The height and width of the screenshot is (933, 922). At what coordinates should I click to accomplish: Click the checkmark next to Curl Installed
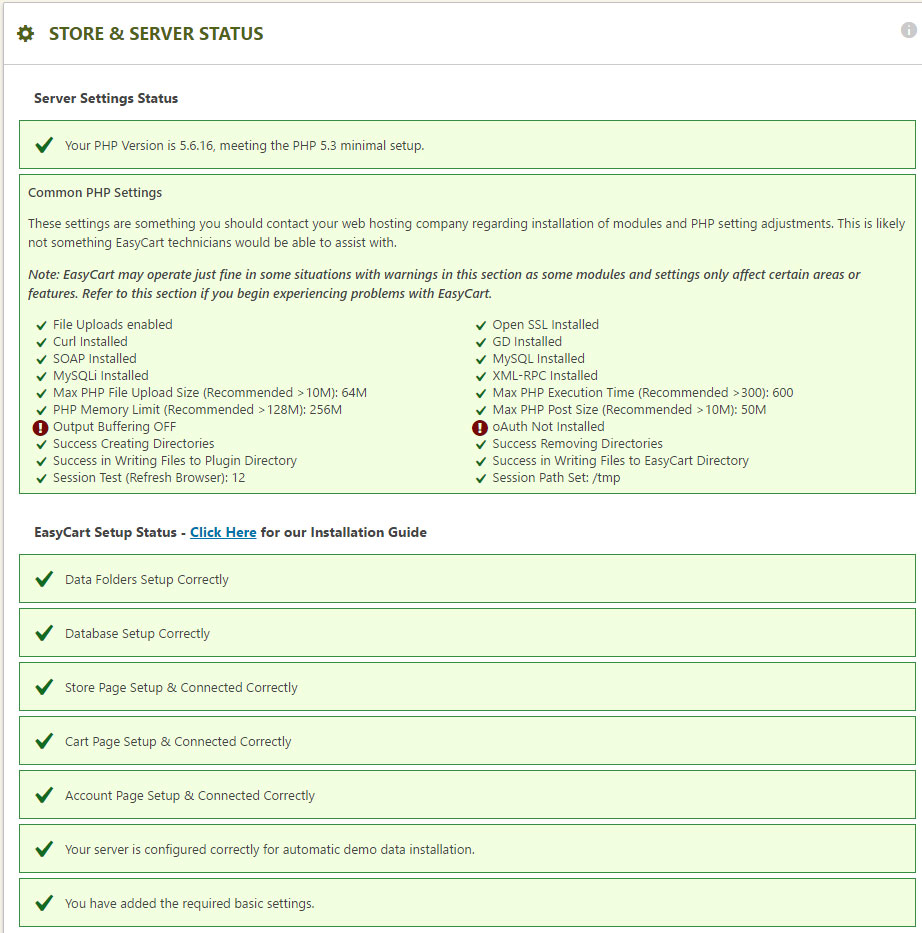[x=42, y=343]
